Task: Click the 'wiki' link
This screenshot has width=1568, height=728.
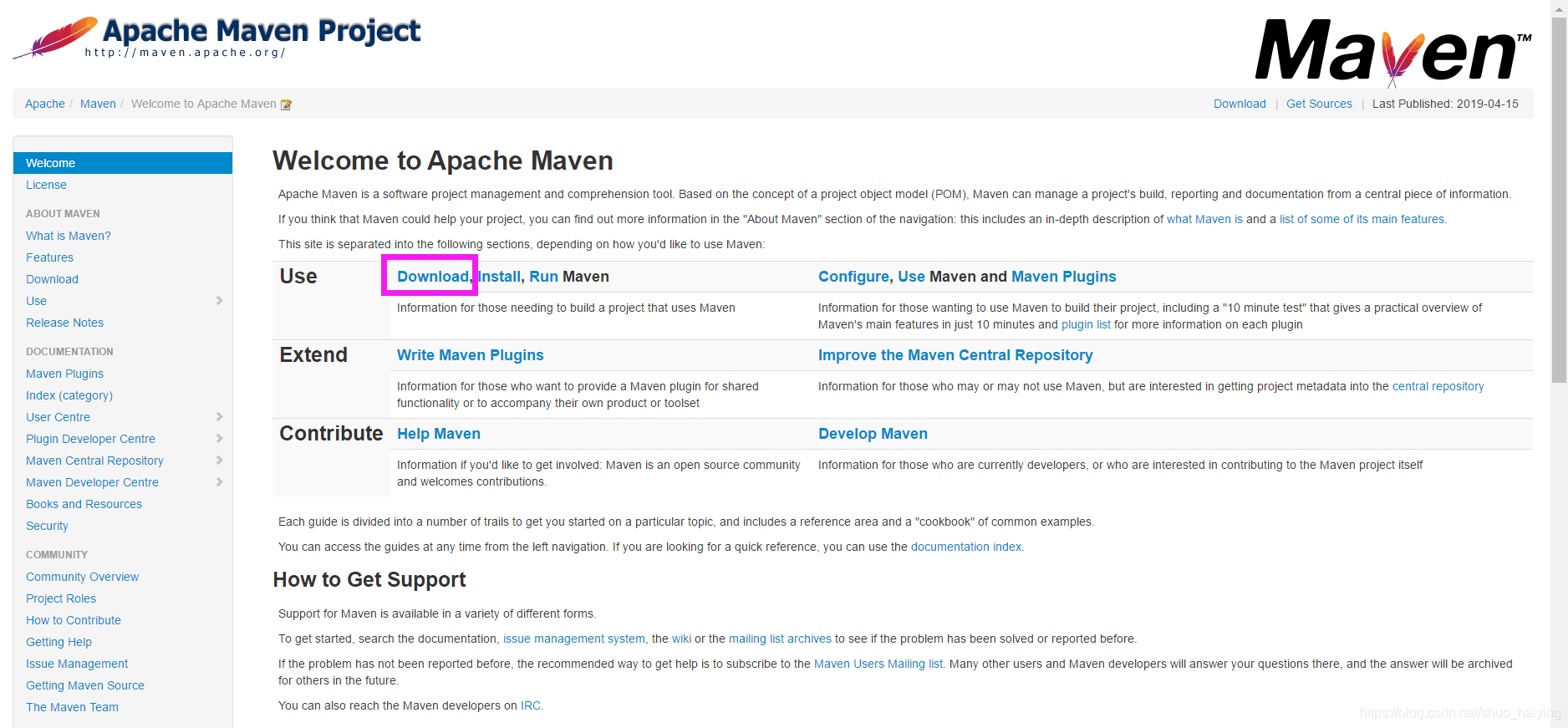Action: [681, 639]
